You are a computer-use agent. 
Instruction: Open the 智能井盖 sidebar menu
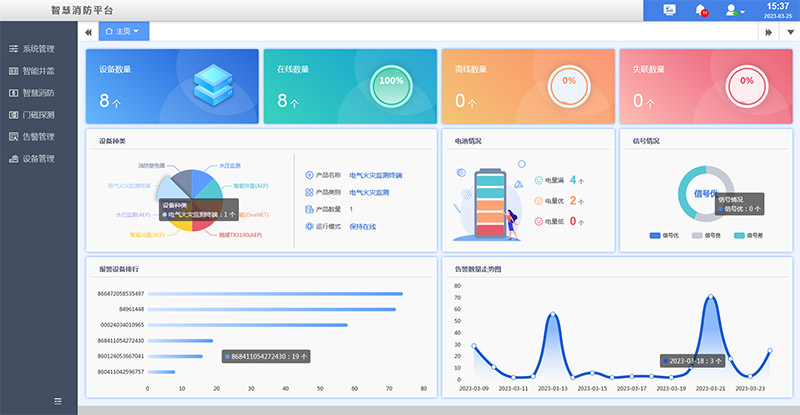click(38, 71)
